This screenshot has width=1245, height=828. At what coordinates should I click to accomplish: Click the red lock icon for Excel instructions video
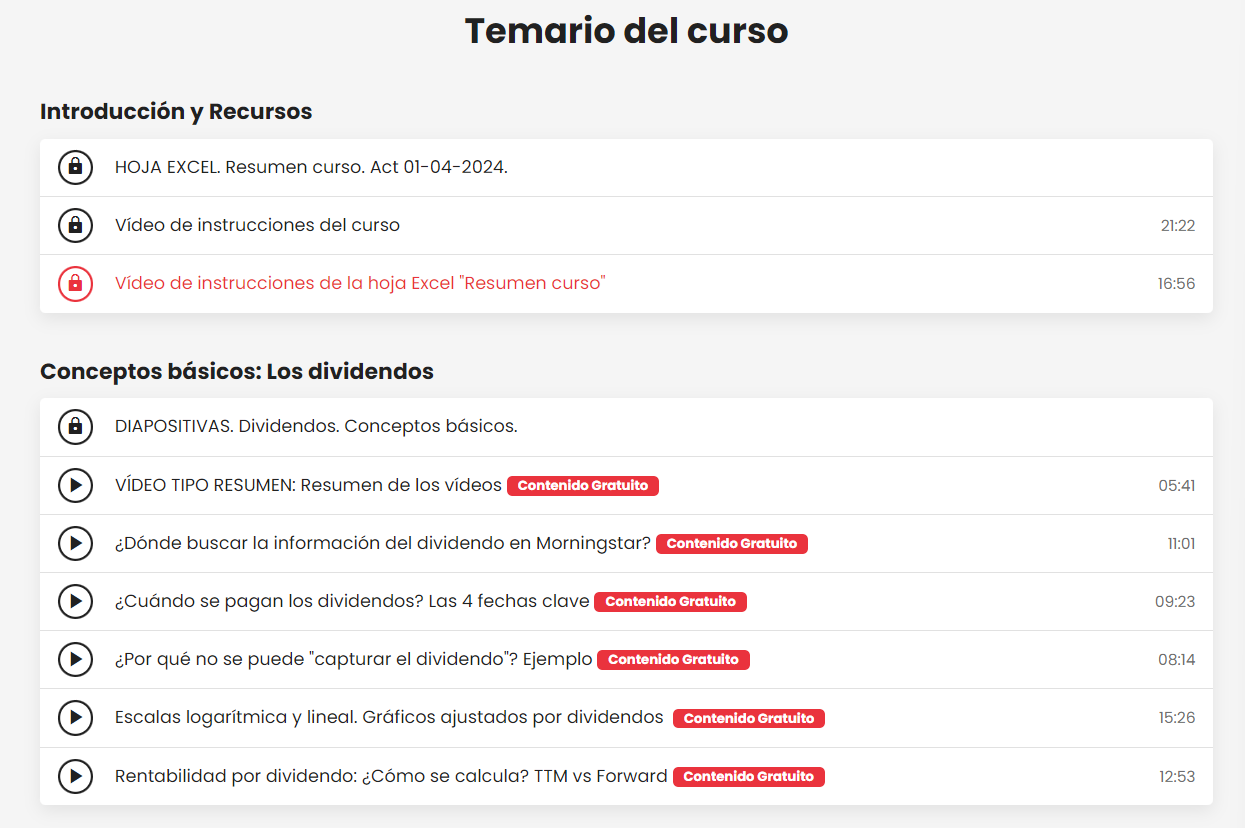pyautogui.click(x=75, y=283)
